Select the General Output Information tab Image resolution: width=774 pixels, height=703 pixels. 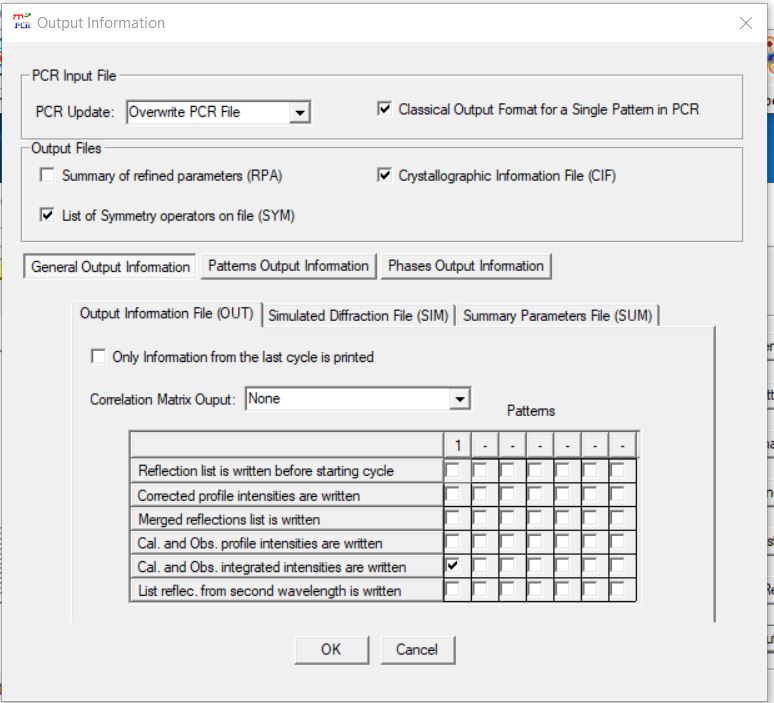coord(110,267)
